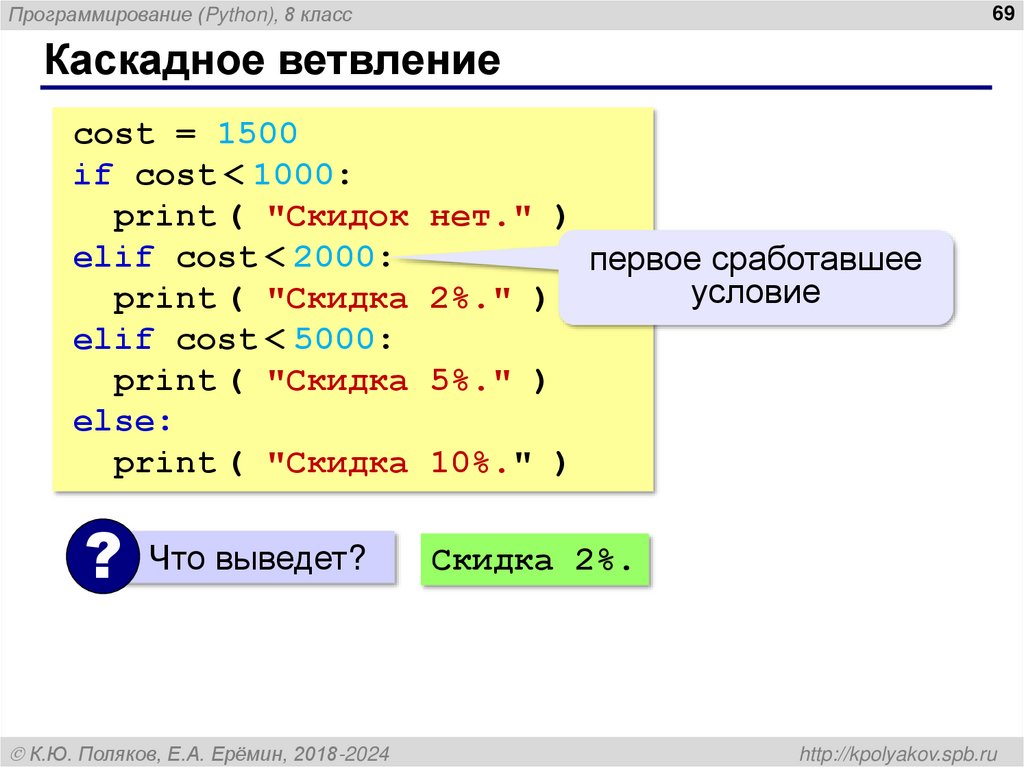Click the value '1500' in the code
This screenshot has width=1024, height=767.
pos(259,132)
